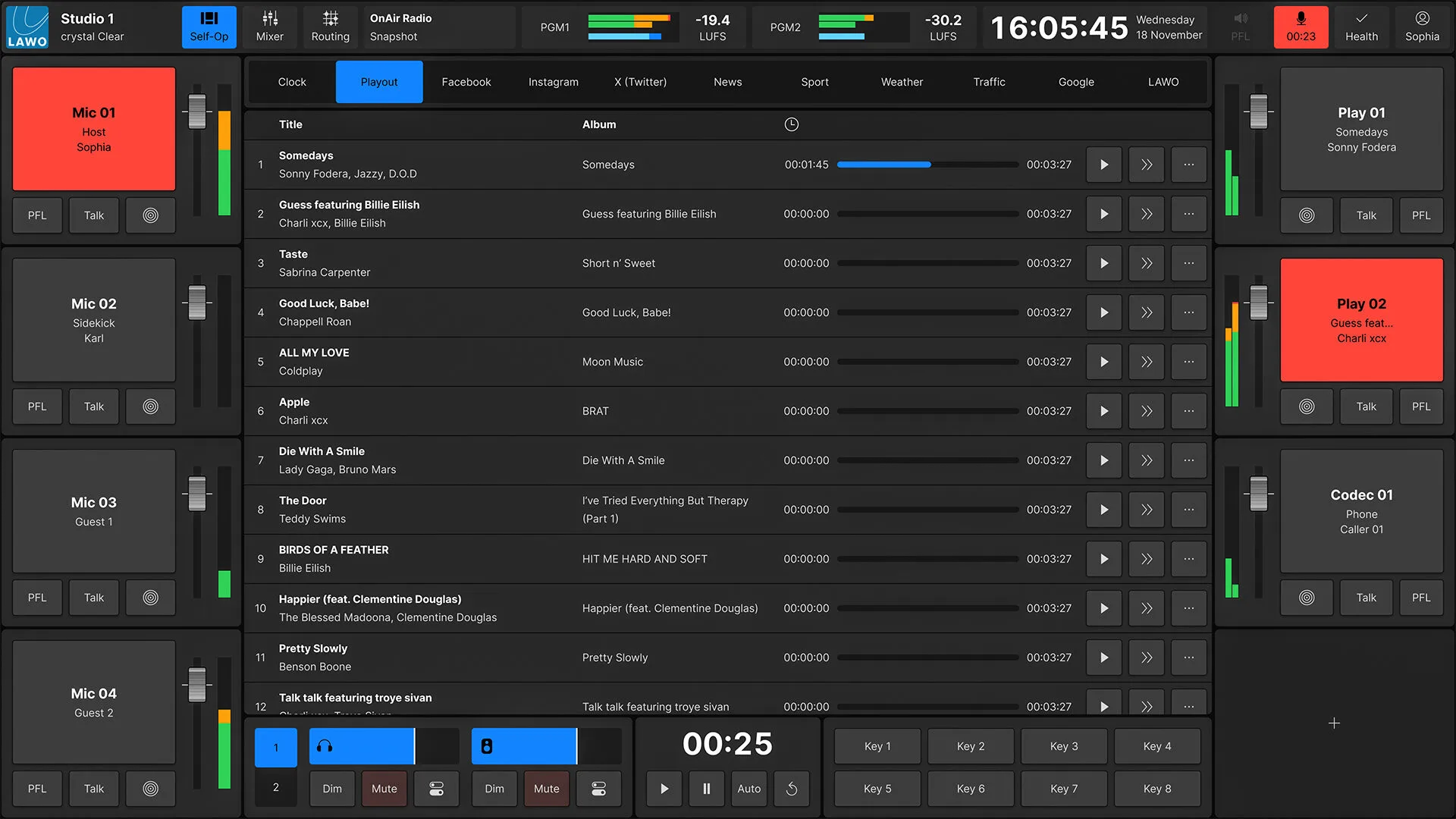
Task: Open Sophia's user profile
Action: 1422,27
